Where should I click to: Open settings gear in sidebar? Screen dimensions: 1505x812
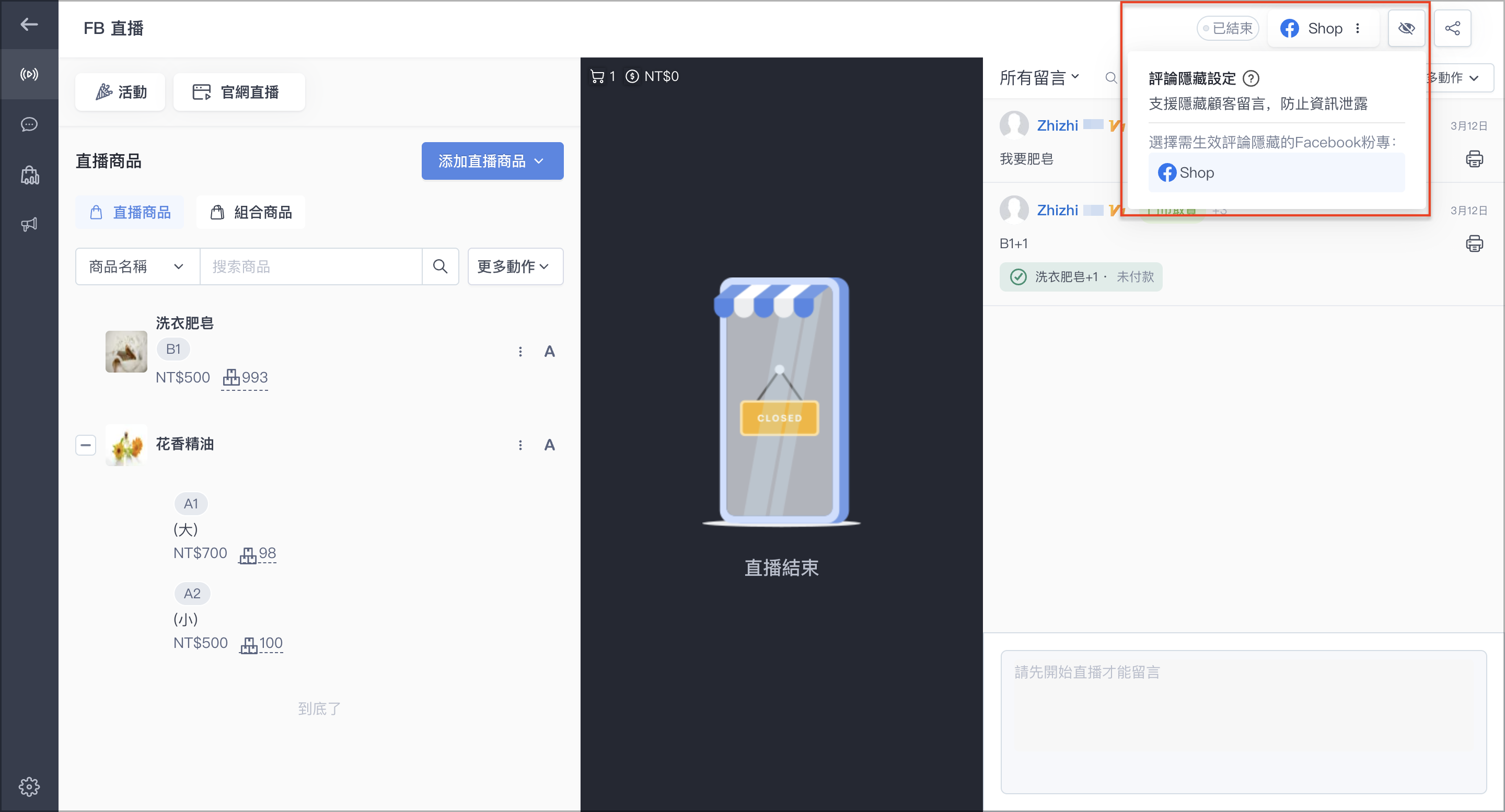pyautogui.click(x=29, y=786)
